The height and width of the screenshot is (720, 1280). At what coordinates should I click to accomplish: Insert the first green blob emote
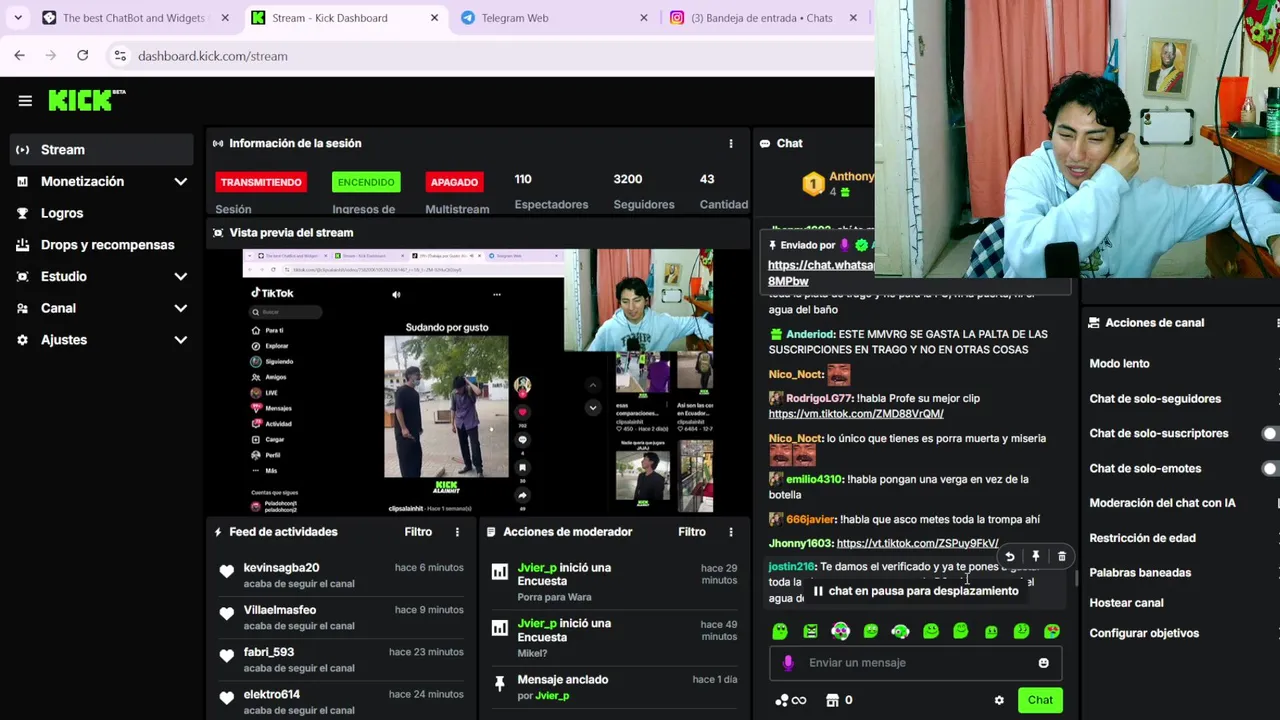(x=780, y=631)
